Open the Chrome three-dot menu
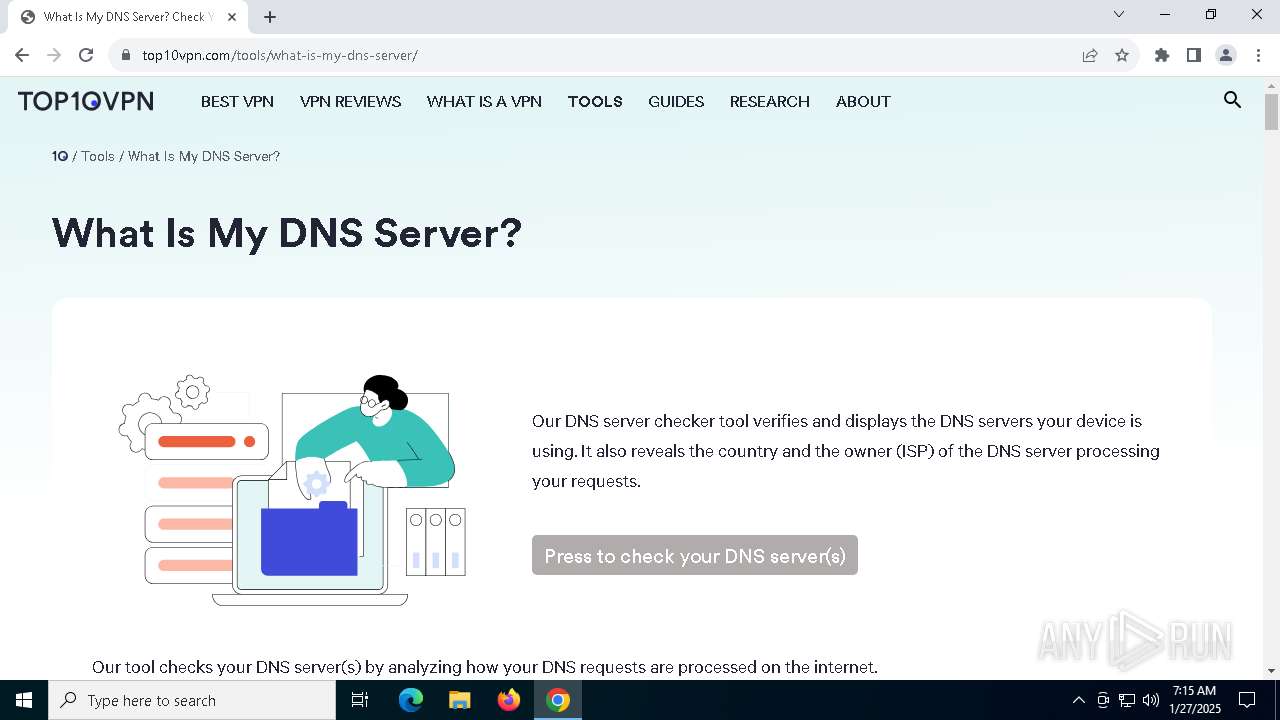This screenshot has width=1280, height=720. pyautogui.click(x=1258, y=55)
